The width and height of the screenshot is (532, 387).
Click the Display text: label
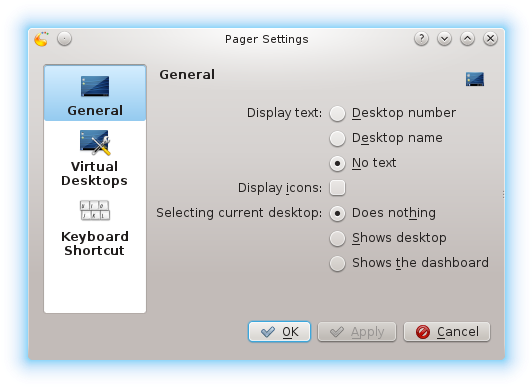point(284,113)
